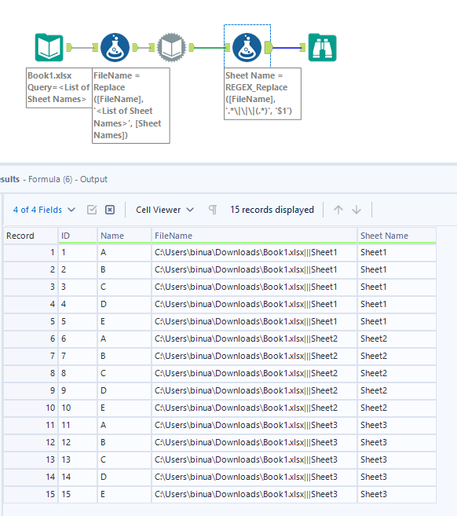This screenshot has width=457, height=516.
Task: Click FileName cell in record 4
Action: pos(254,304)
